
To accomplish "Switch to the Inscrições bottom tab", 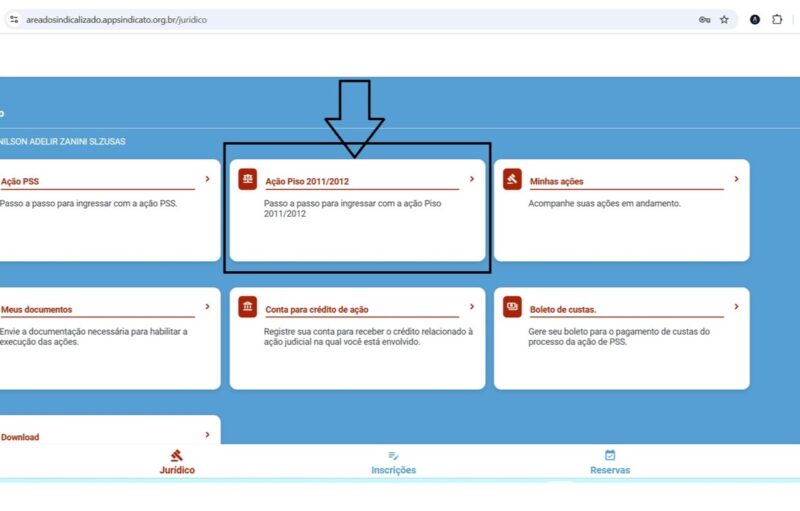I will [x=393, y=462].
